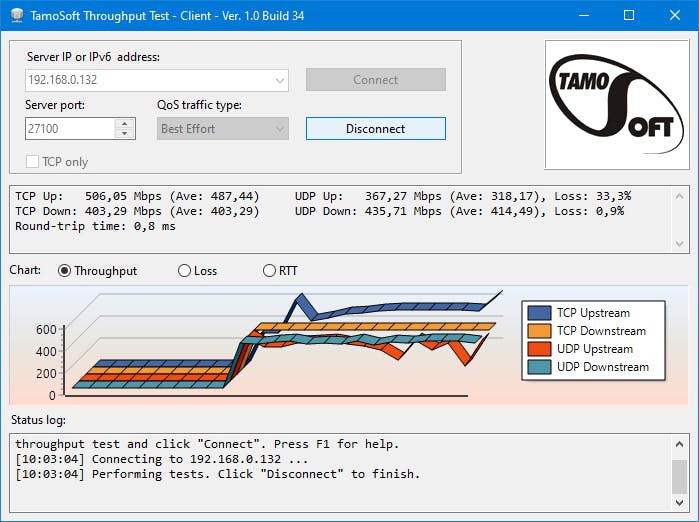The height and width of the screenshot is (522, 699).
Task: Click the TamoSoft app icon in title bar
Action: pyautogui.click(x=16, y=15)
